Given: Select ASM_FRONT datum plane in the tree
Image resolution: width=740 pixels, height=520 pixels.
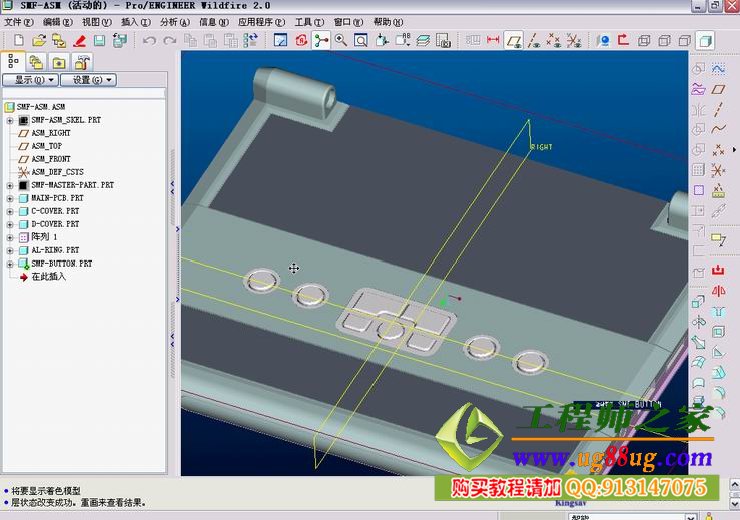Looking at the screenshot, I should tap(50, 159).
